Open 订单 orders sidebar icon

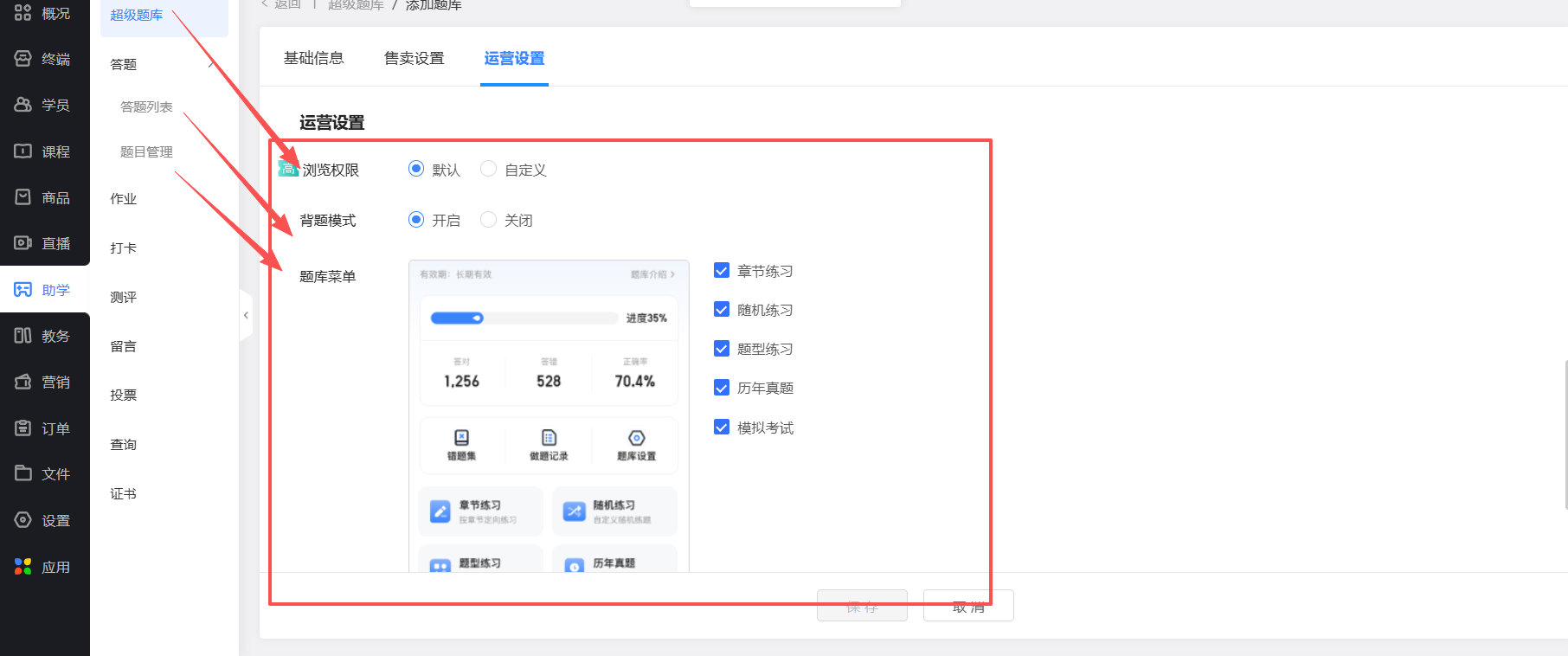coord(23,428)
